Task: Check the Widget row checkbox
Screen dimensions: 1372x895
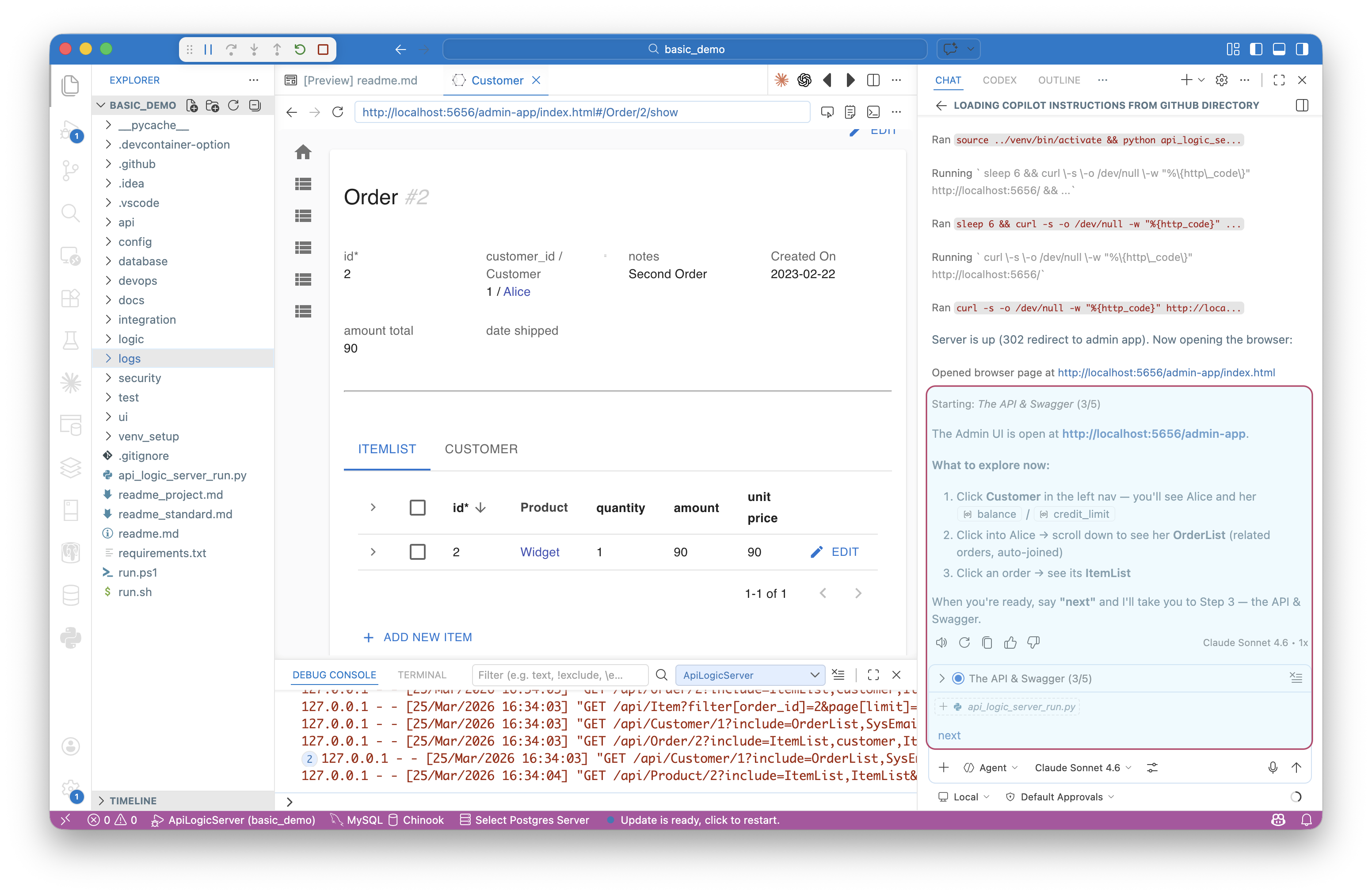Action: [x=417, y=552]
